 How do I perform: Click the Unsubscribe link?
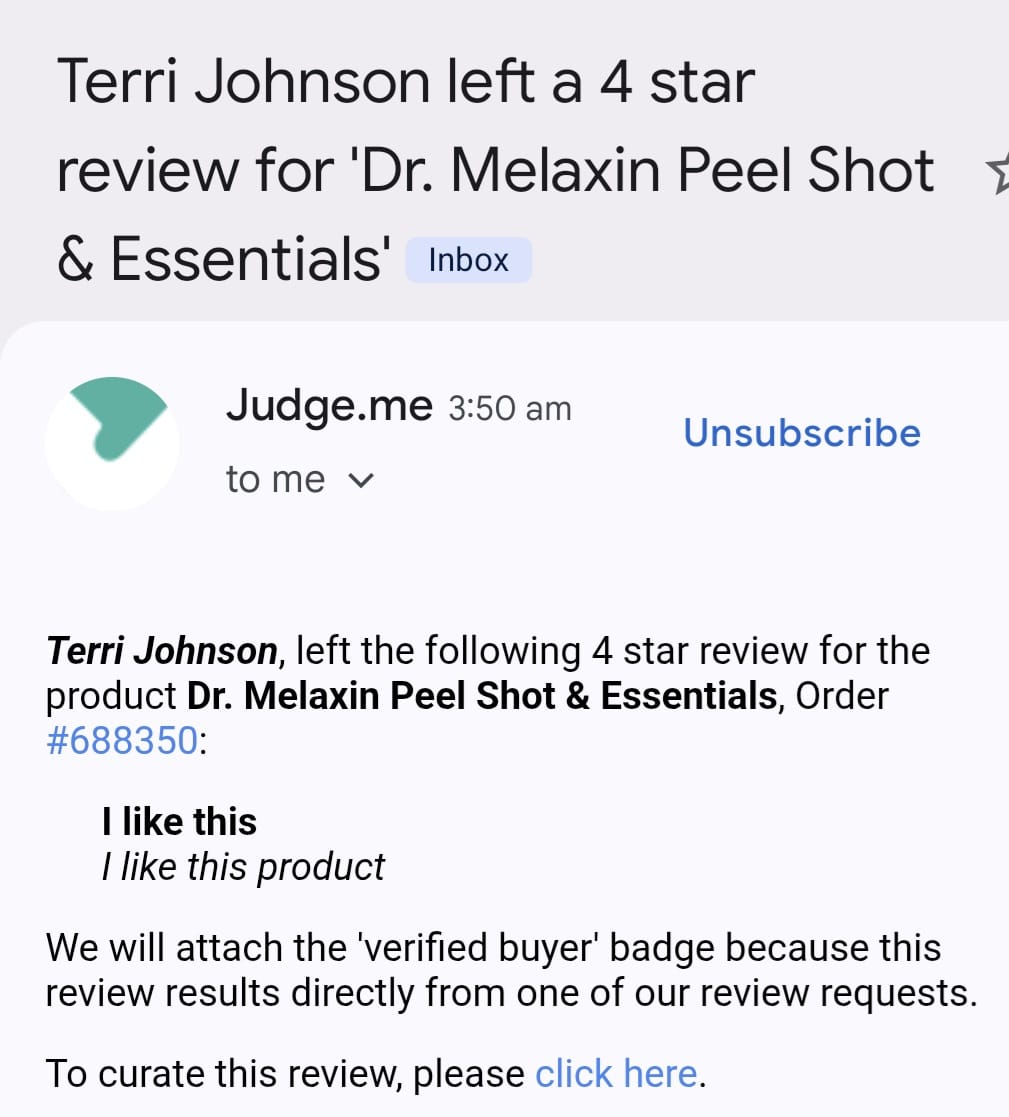pos(802,433)
